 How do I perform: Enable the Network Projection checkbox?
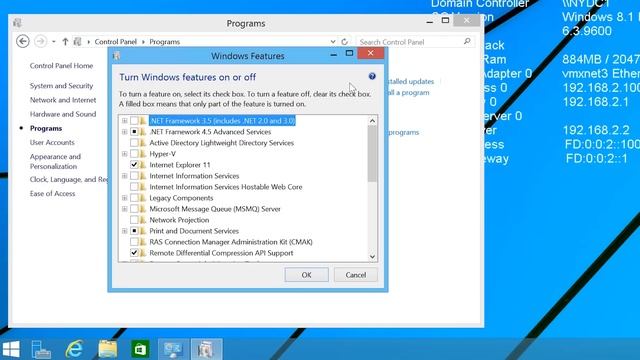click(x=134, y=220)
